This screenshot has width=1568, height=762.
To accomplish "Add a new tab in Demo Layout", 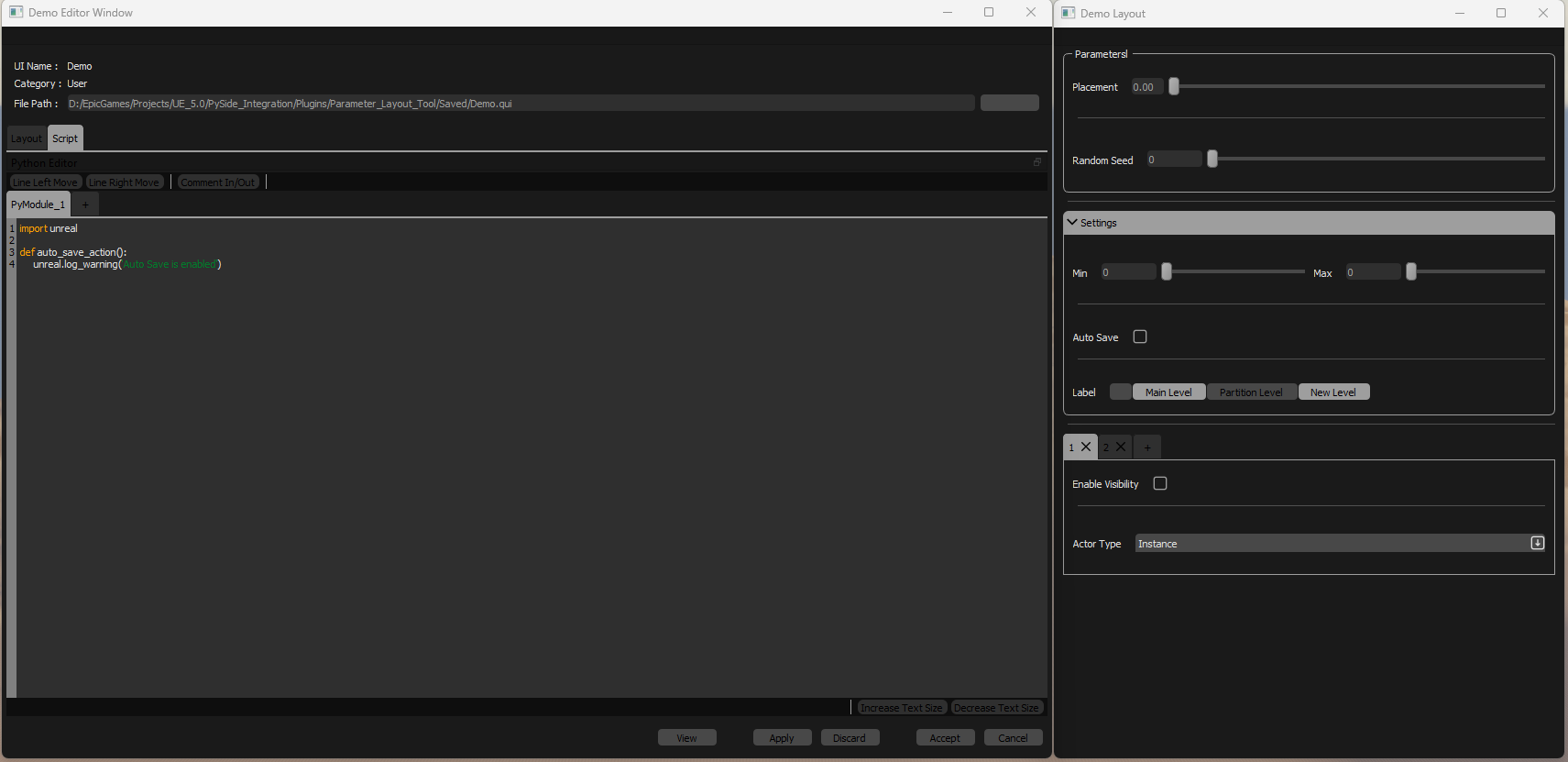I will click(1147, 447).
